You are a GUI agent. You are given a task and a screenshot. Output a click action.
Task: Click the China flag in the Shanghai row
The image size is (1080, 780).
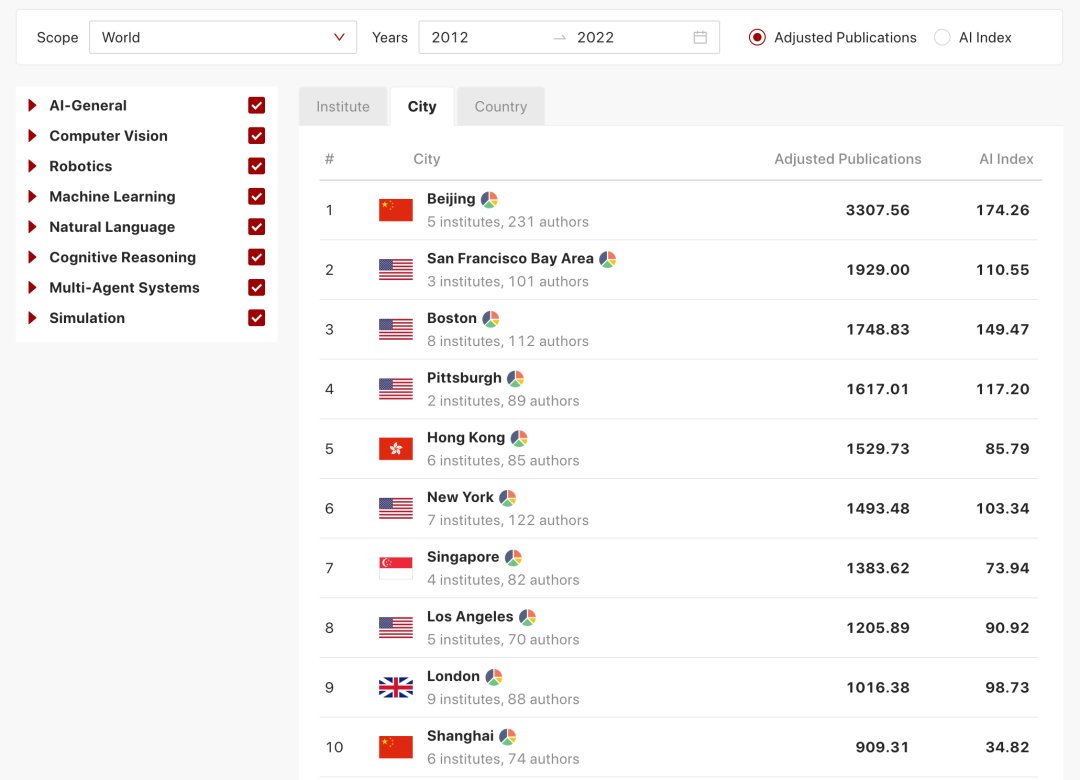(396, 747)
